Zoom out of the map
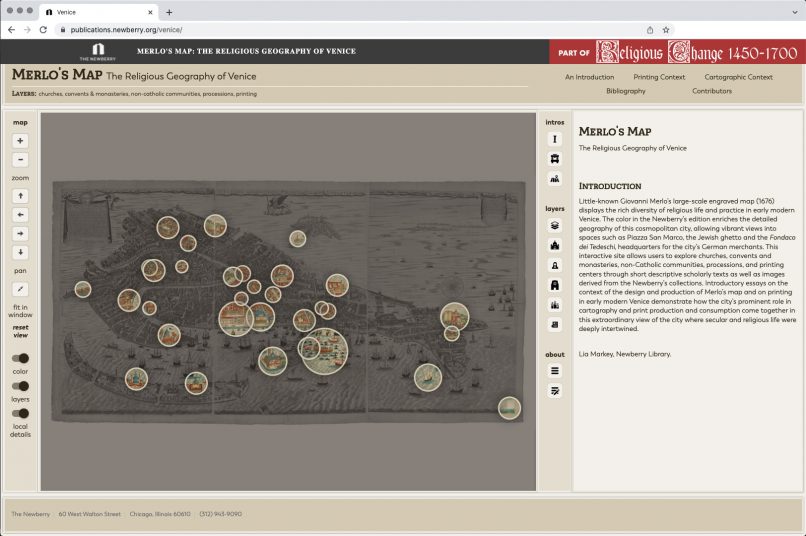 click(21, 160)
